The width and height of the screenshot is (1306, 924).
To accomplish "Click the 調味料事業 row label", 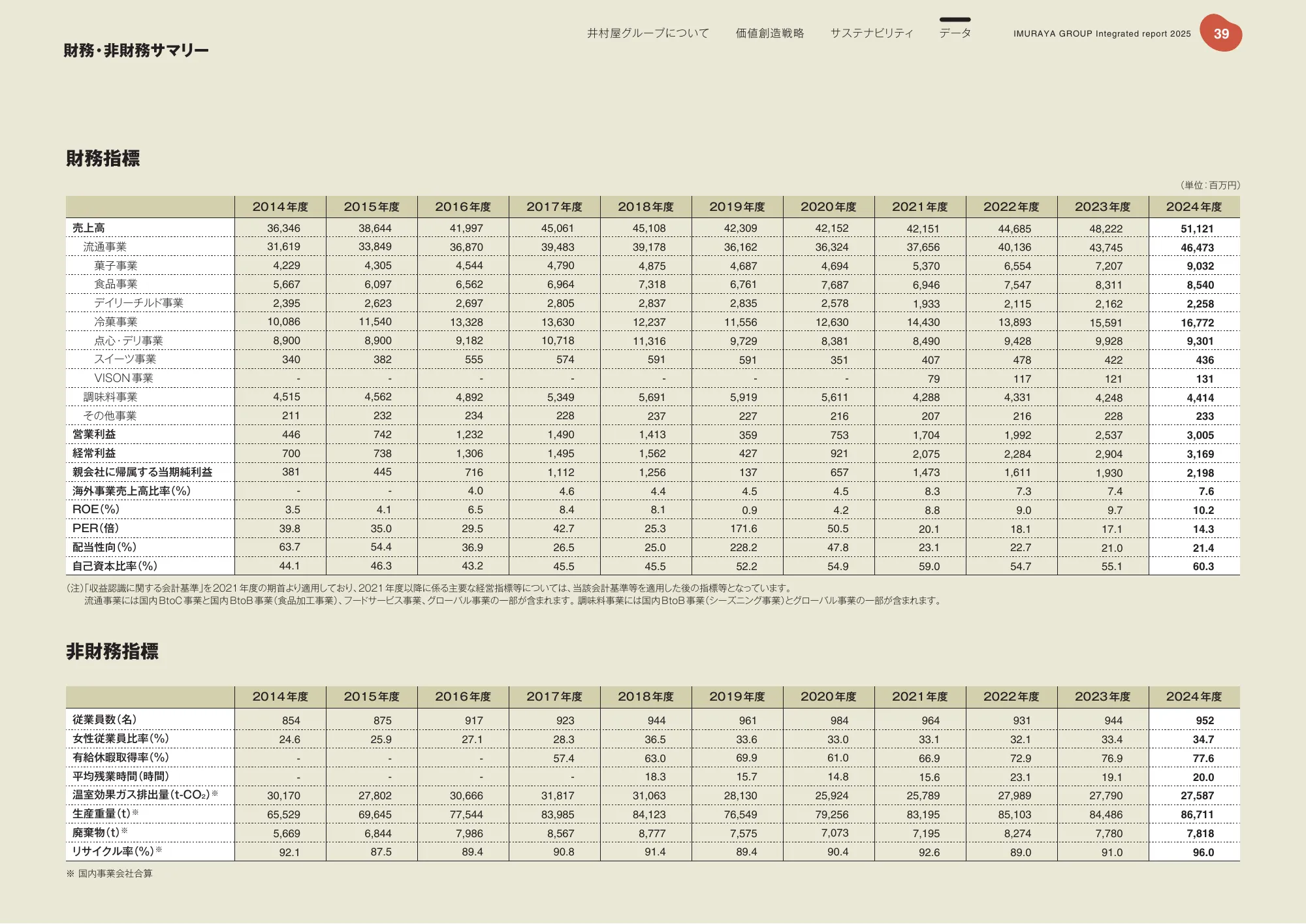I will pos(111,396).
